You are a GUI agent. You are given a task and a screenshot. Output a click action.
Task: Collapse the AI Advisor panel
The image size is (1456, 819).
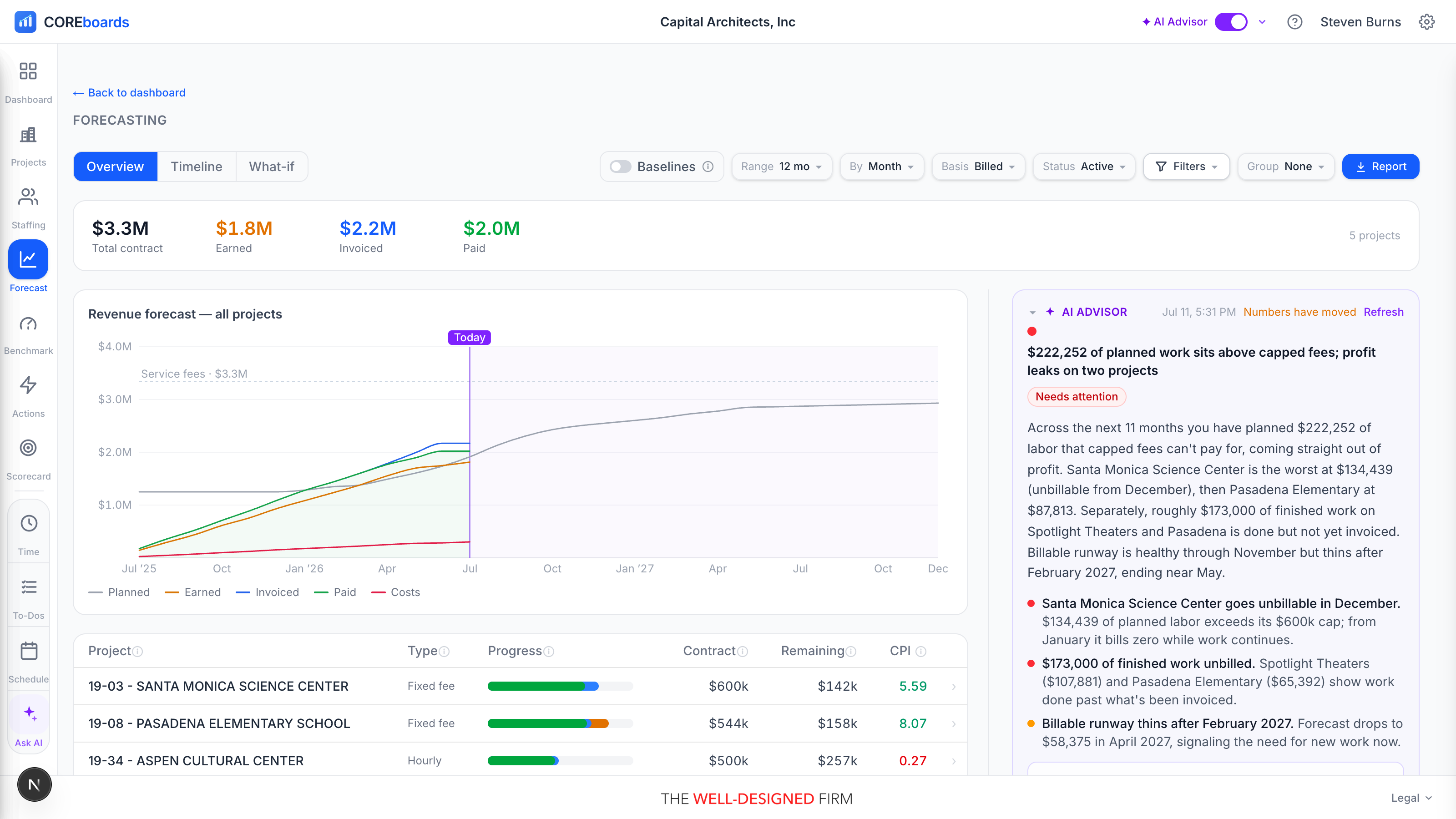click(x=1033, y=313)
